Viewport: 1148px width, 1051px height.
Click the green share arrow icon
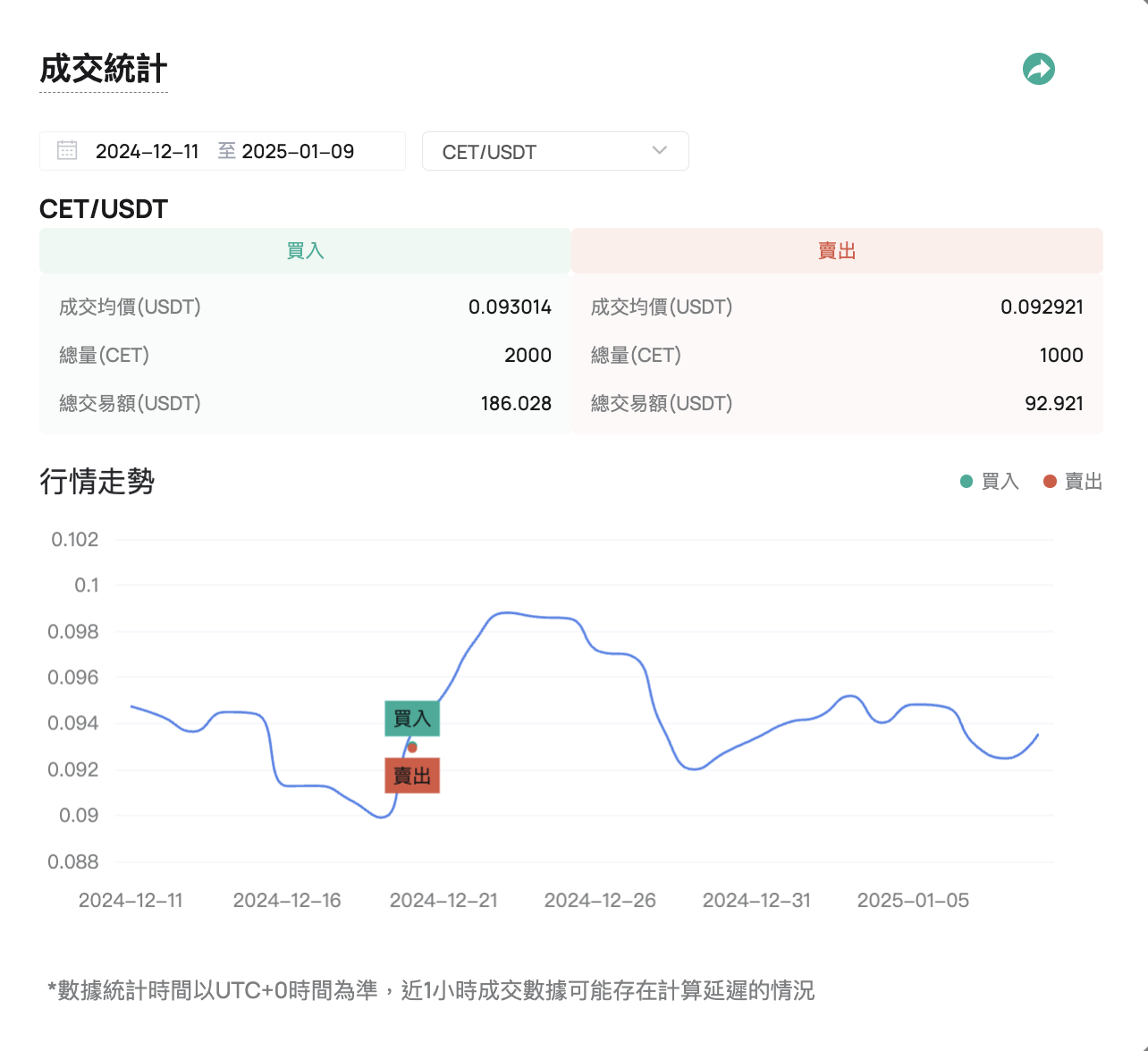[x=1039, y=69]
